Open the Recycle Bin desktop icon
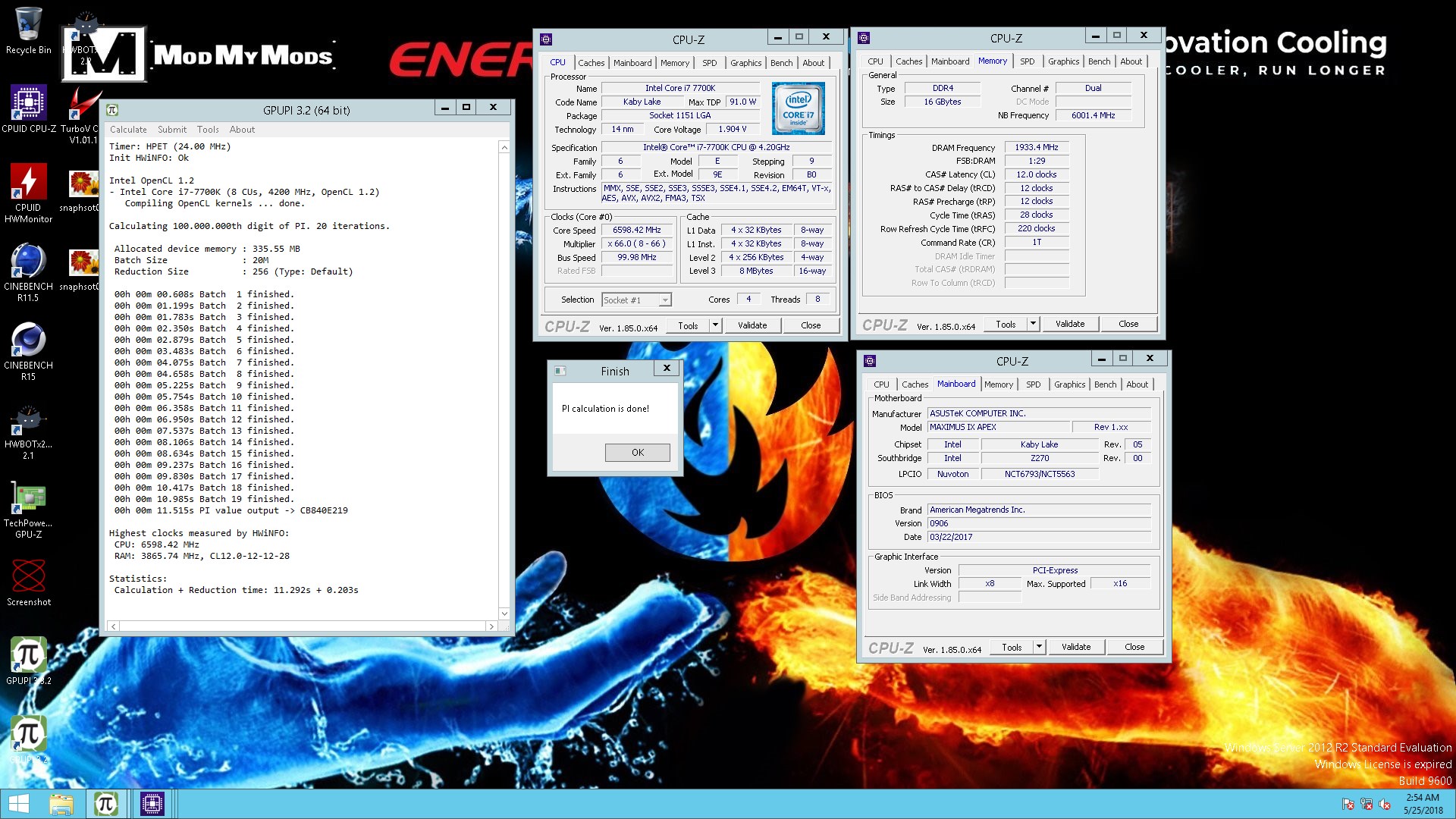Screen dimensions: 1456x819 pos(28,30)
